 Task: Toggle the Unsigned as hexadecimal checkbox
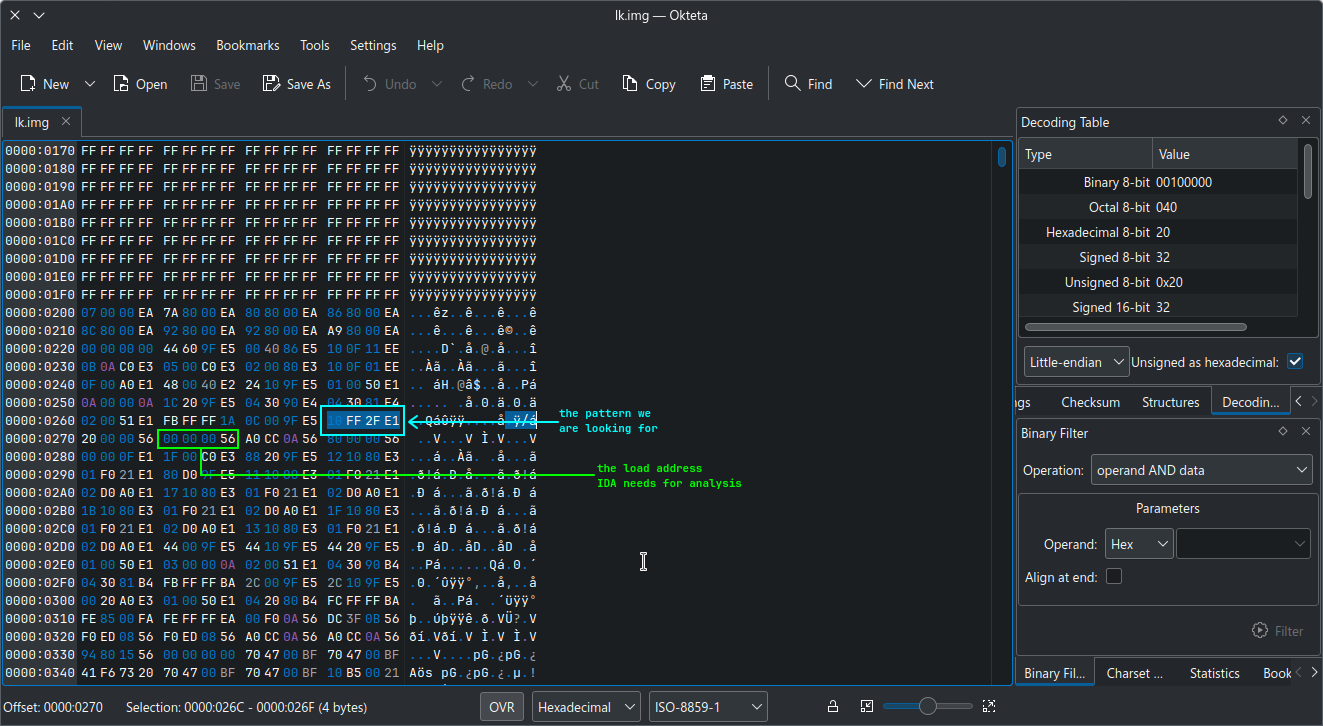click(x=1296, y=361)
